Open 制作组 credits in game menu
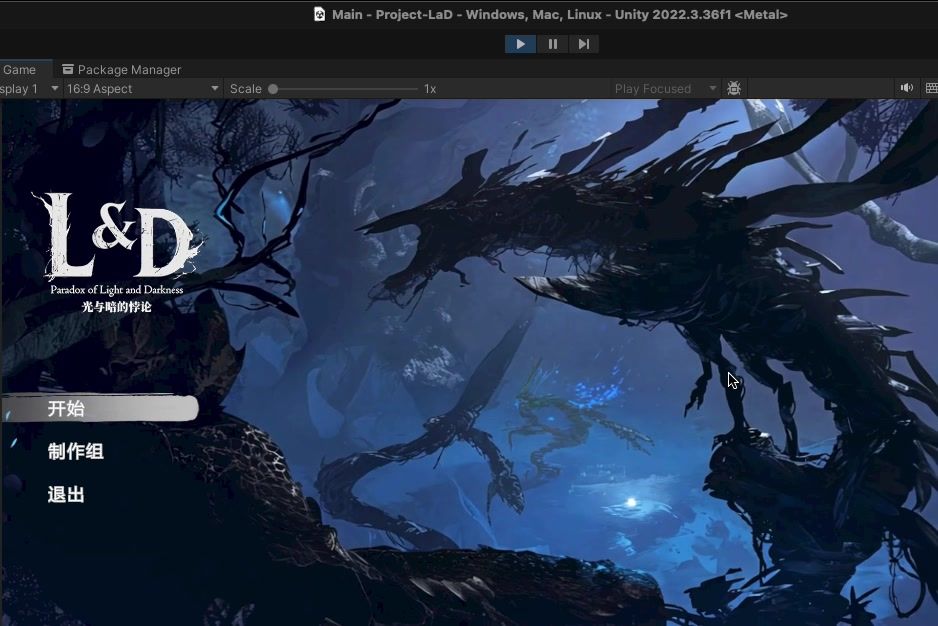The width and height of the screenshot is (938, 626). 76,451
